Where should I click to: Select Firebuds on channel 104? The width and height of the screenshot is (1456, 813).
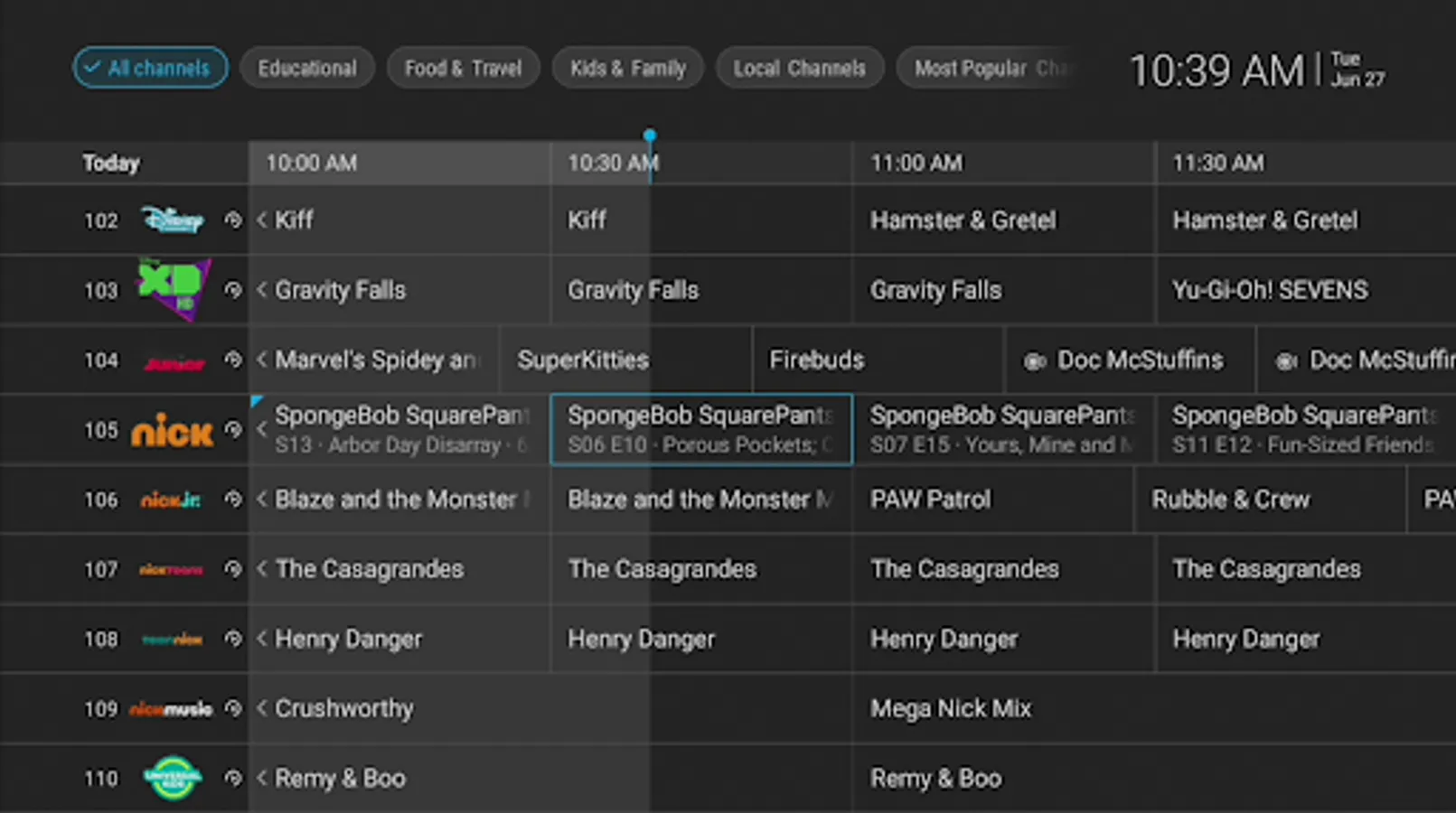[x=878, y=360]
